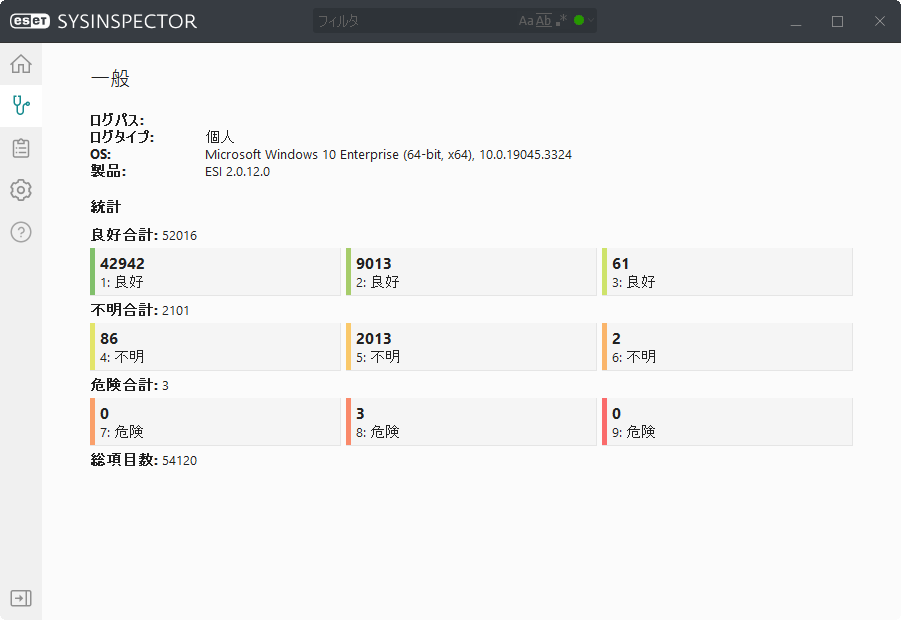The height and width of the screenshot is (620, 901).
Task: Open the help question mark icon
Action: tap(21, 232)
